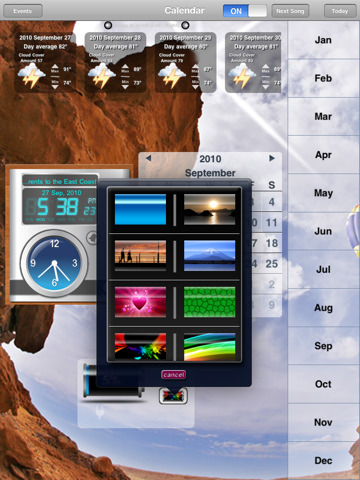Open the September 29 weather card
Screen dimensions: 360x480
(x=186, y=62)
